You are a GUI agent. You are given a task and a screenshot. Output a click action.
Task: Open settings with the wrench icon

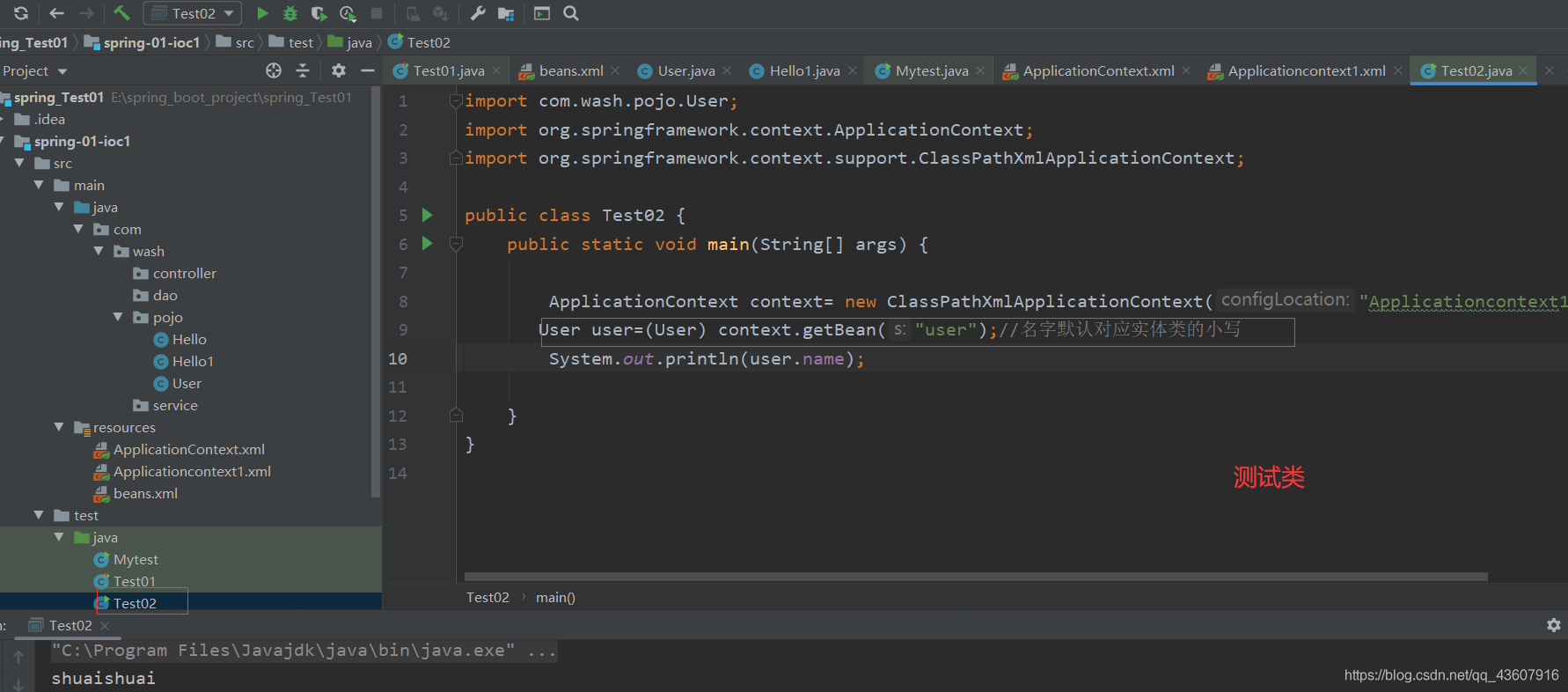click(478, 13)
